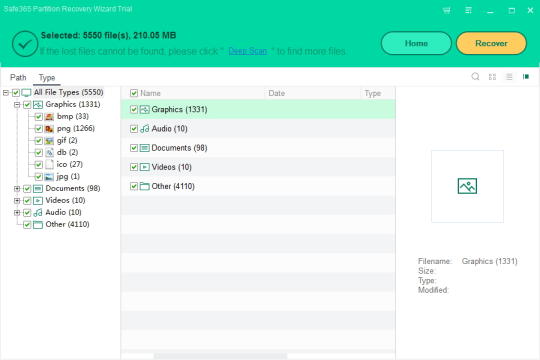Toggle the preview pane view icon
Screen dimensions: 540x360
click(526, 76)
